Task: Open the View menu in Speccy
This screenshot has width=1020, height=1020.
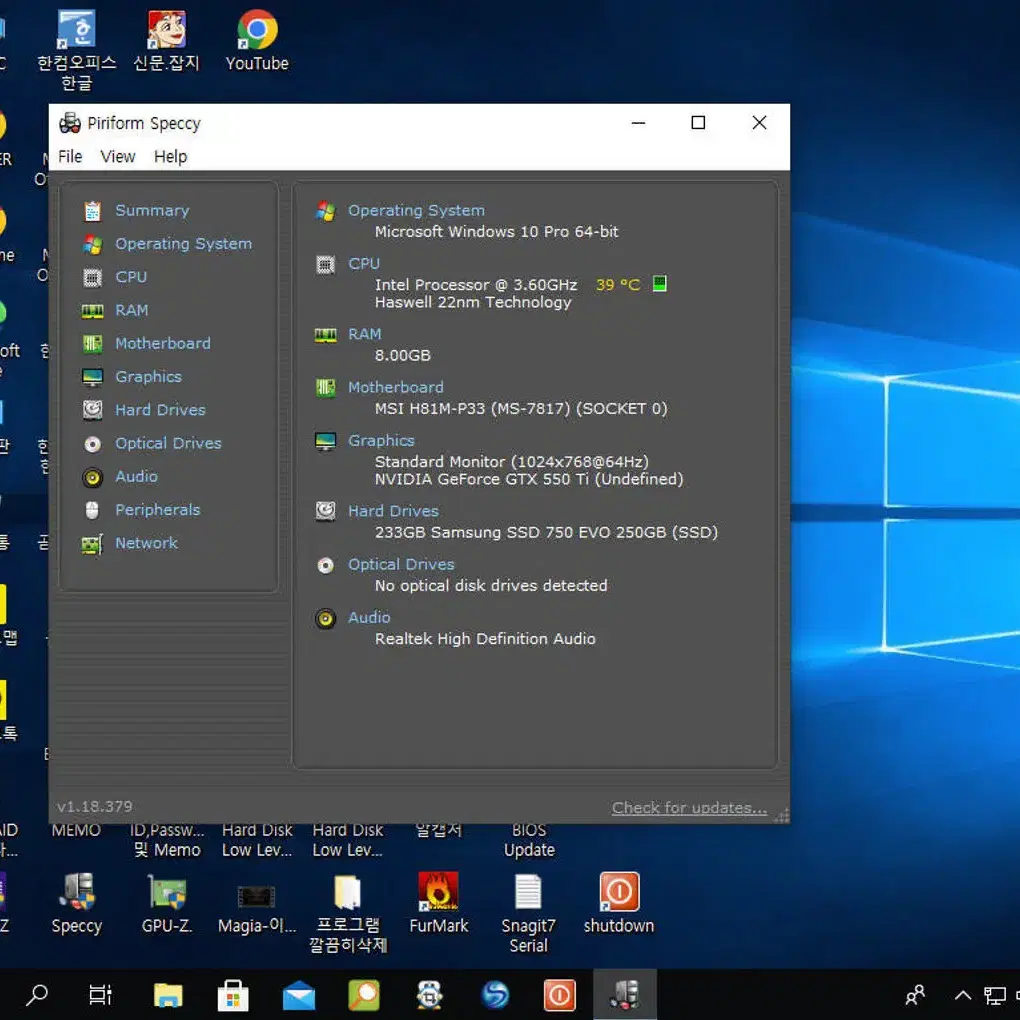Action: (x=118, y=157)
